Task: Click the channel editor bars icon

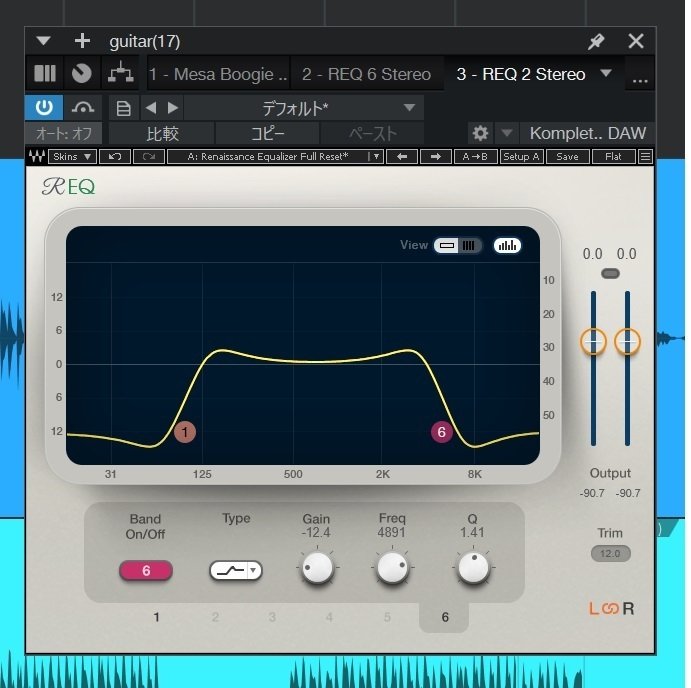Action: pyautogui.click(x=45, y=74)
